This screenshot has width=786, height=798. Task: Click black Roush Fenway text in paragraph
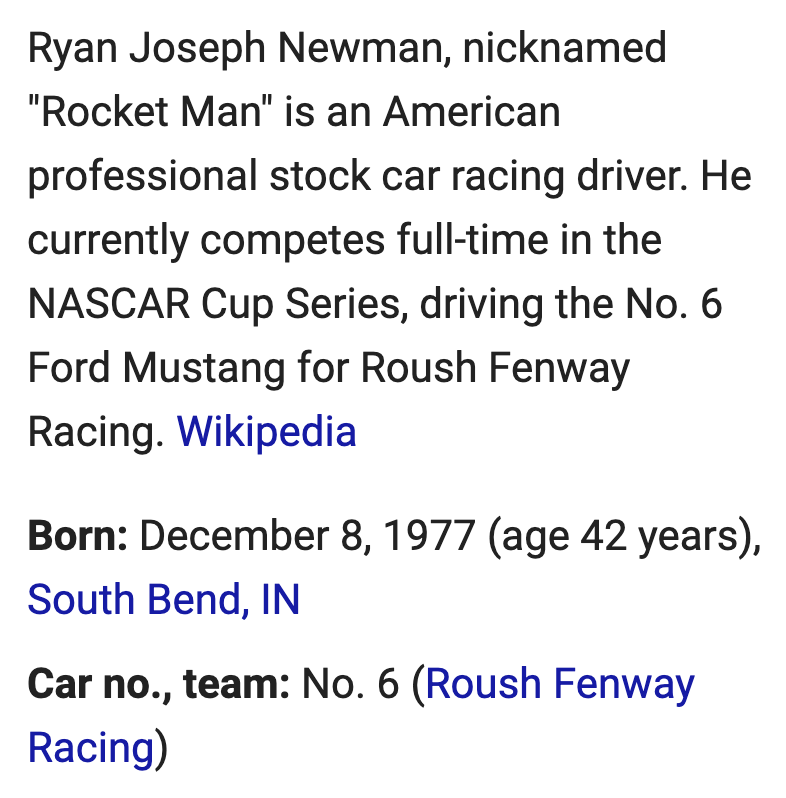pos(495,367)
